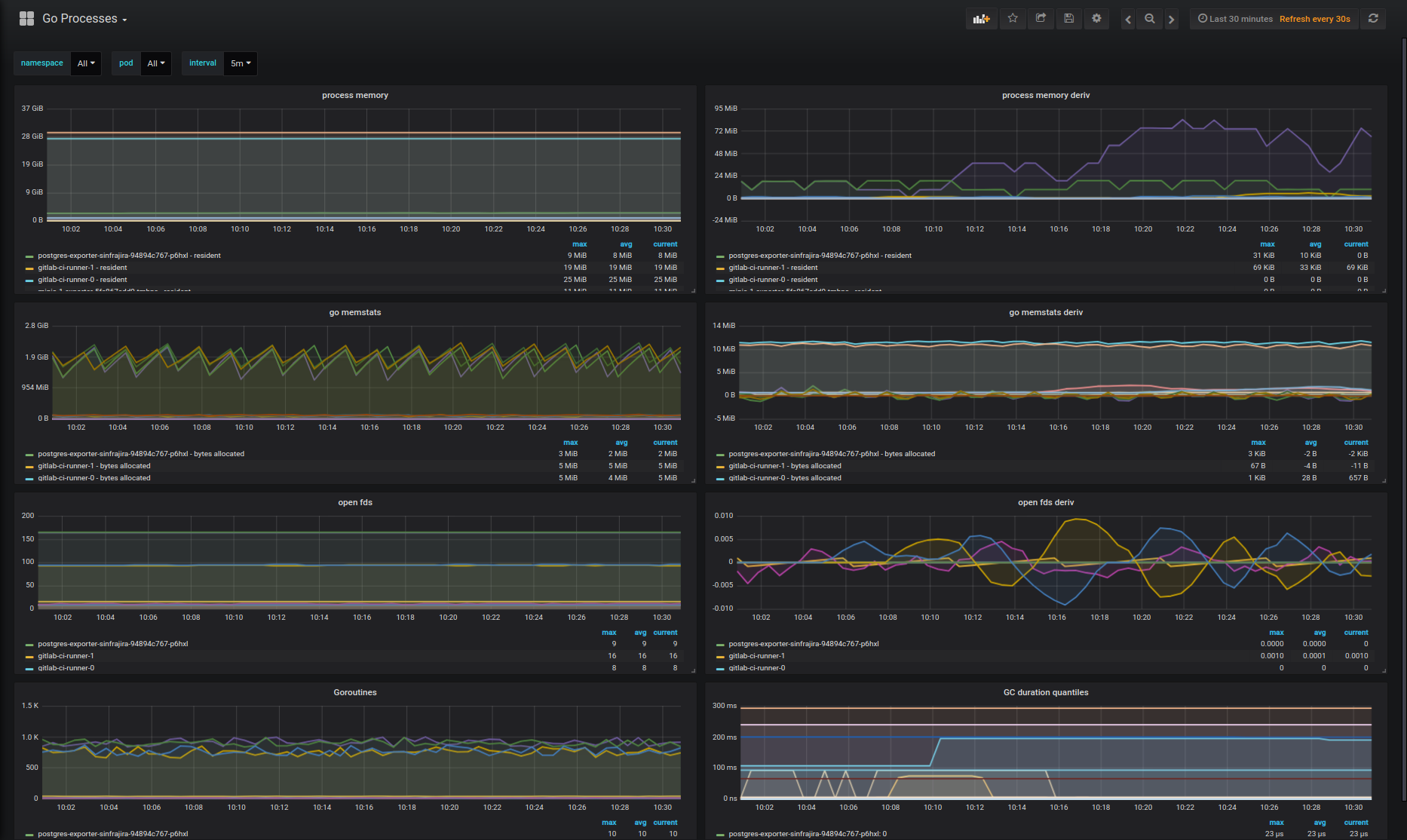Zoom out the time range
Image resolution: width=1407 pixels, height=840 pixels.
pyautogui.click(x=1150, y=19)
